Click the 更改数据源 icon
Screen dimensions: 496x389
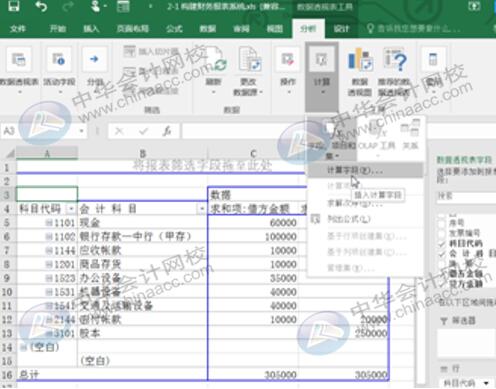click(x=249, y=60)
